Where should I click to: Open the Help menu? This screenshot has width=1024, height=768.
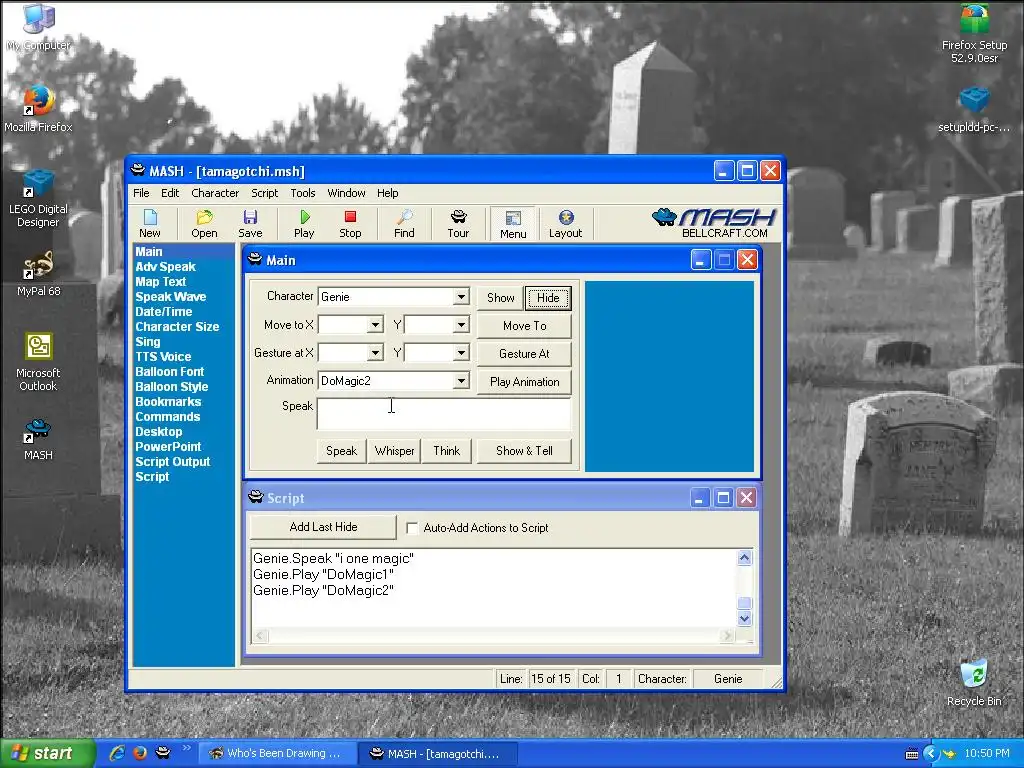pos(387,193)
